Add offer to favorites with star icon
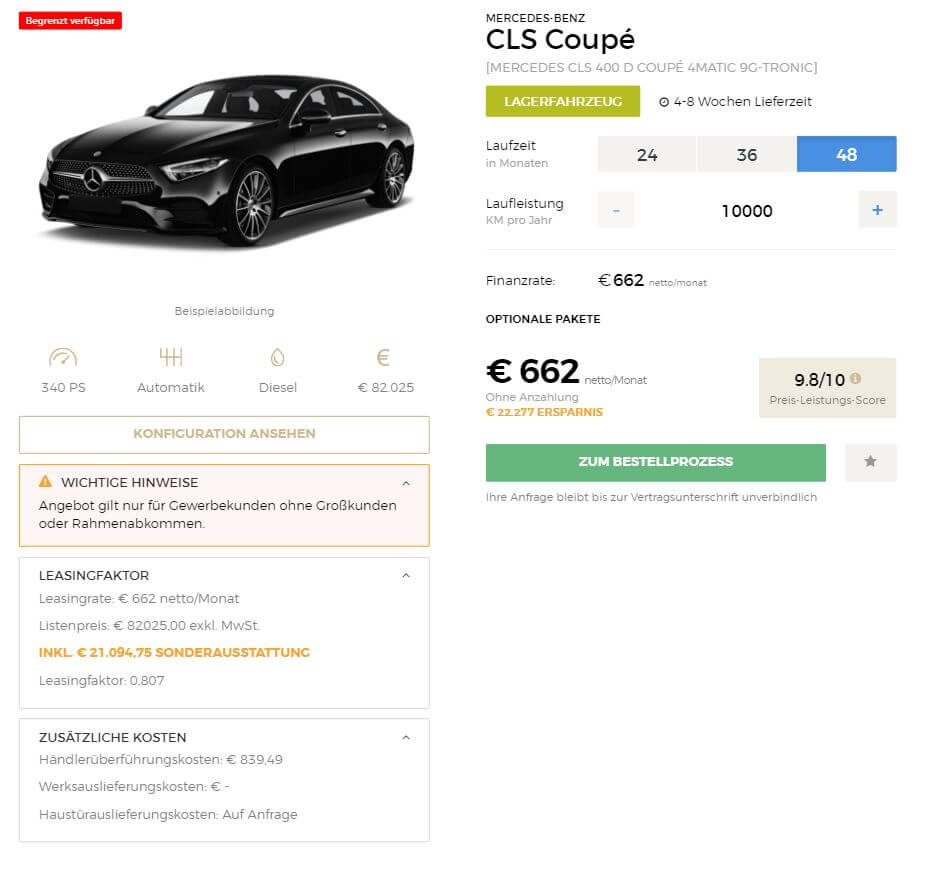Image resolution: width=951 pixels, height=878 pixels. pyautogui.click(x=870, y=462)
